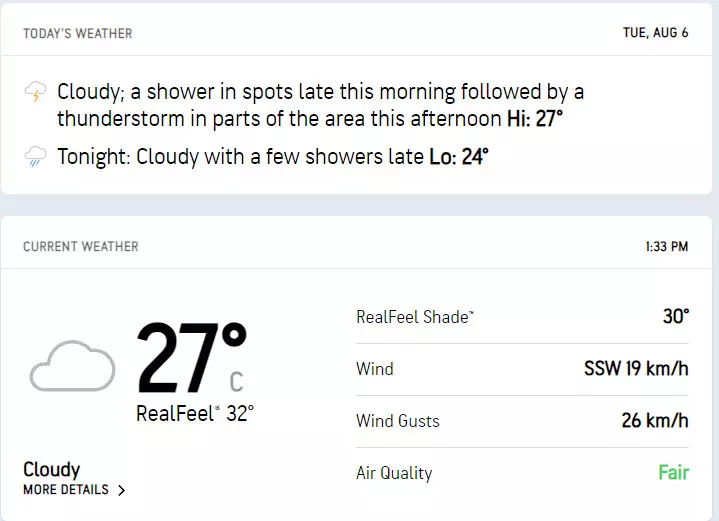Viewport: 719px width, 521px height.
Task: Click the large 27° temperature reading
Action: [190, 357]
